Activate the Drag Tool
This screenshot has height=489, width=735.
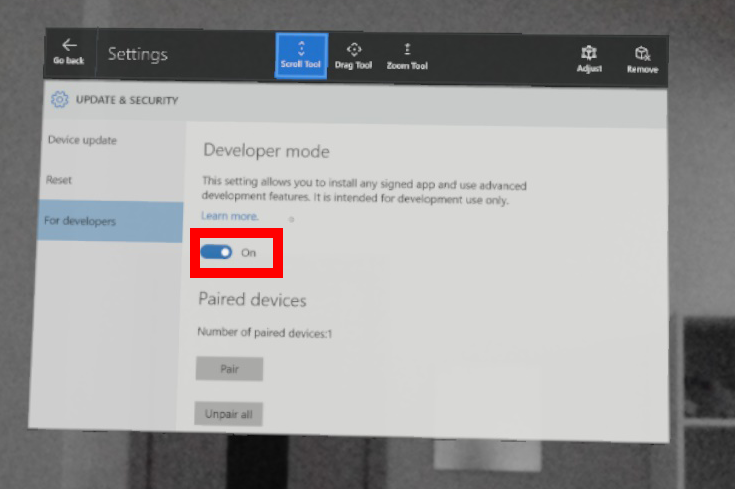(353, 56)
